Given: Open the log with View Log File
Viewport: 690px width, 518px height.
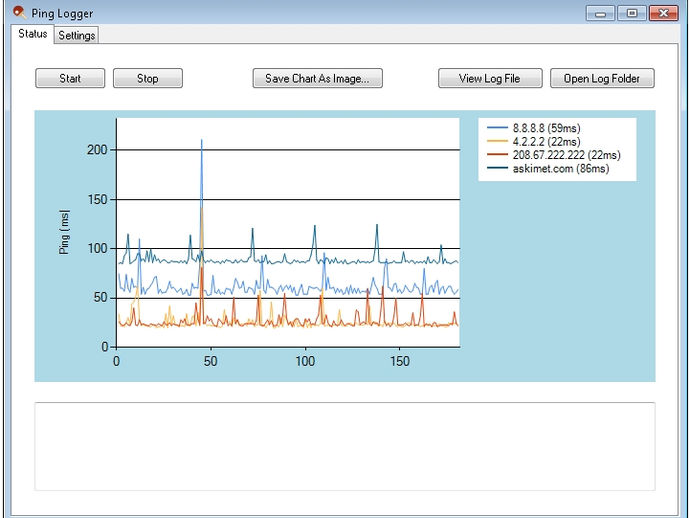Looking at the screenshot, I should click(490, 78).
